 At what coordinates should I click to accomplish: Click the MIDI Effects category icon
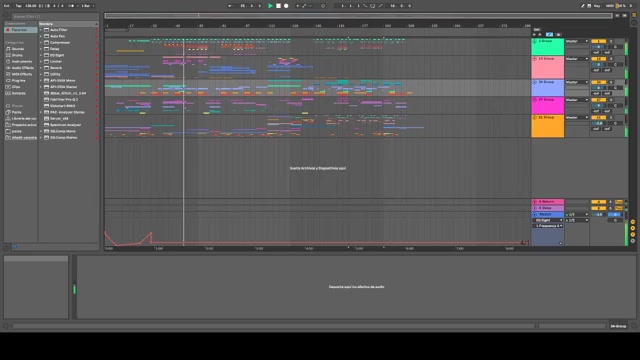click(8, 74)
